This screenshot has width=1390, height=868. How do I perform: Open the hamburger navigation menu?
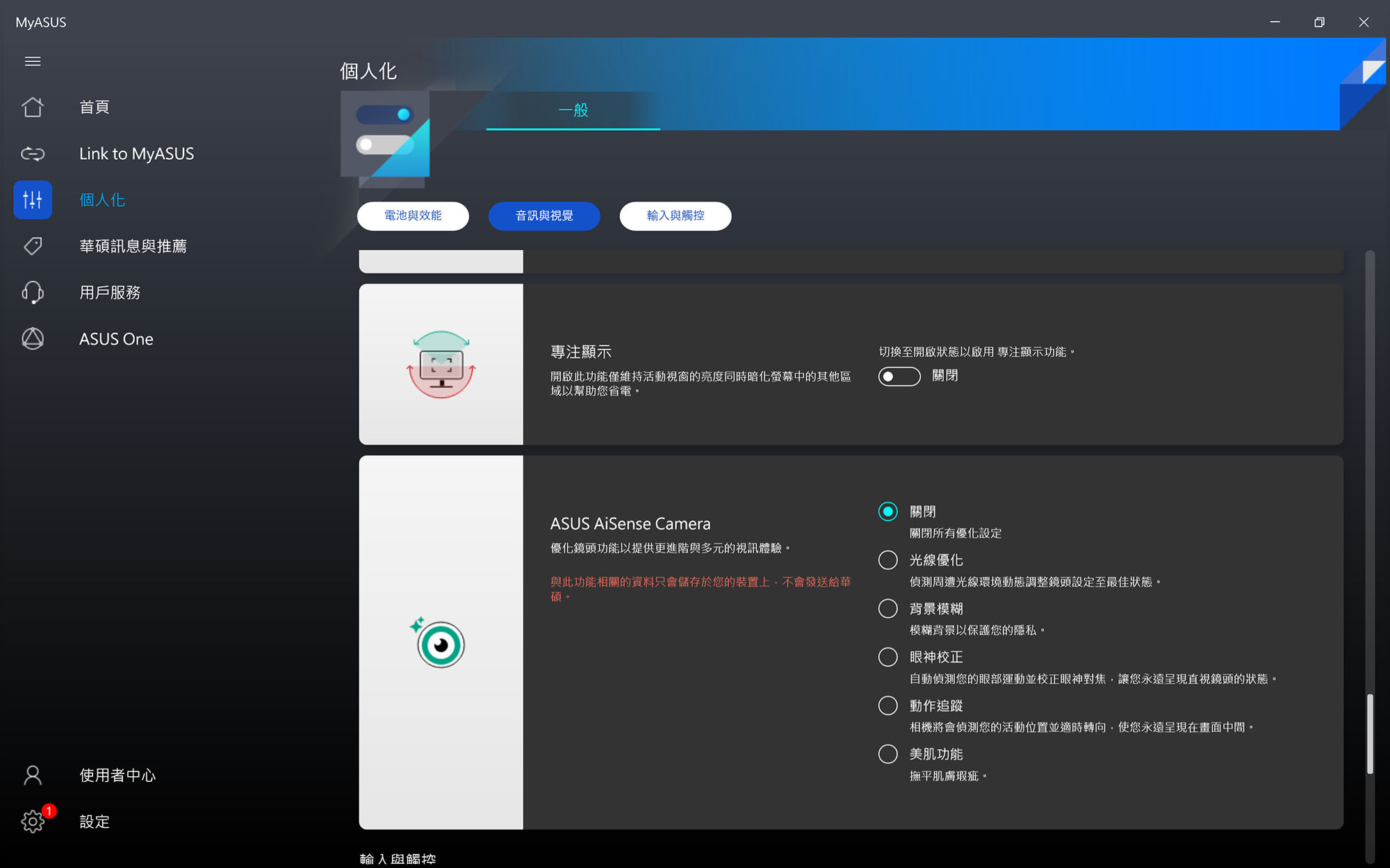tap(33, 61)
